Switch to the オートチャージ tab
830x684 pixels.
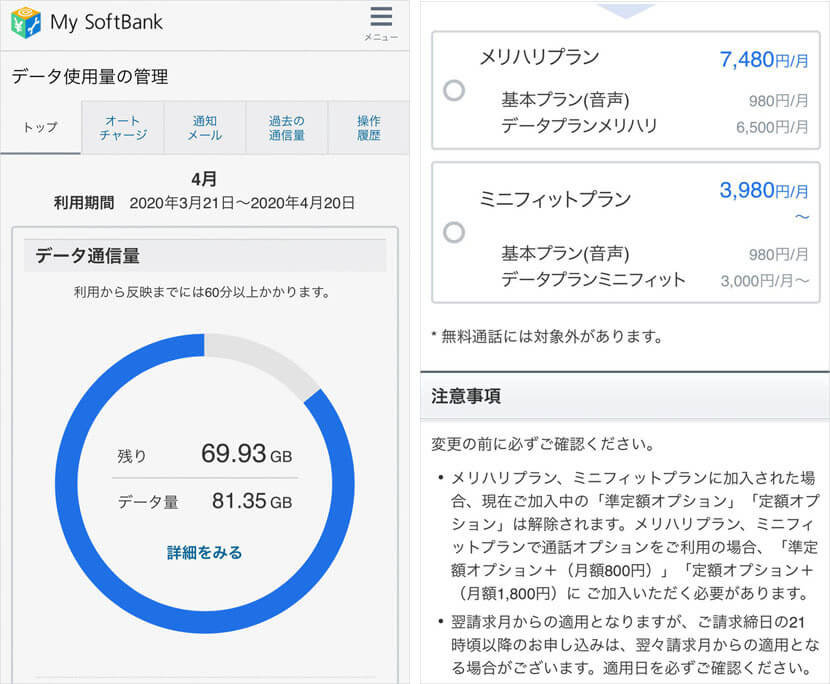point(123,128)
